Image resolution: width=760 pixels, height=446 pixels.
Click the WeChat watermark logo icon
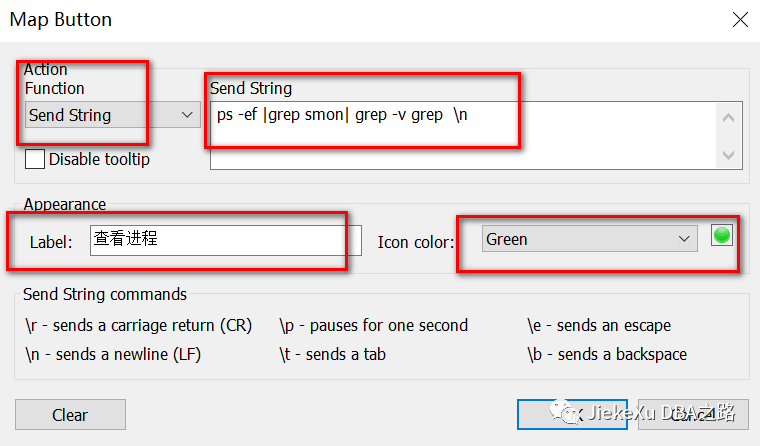click(x=563, y=412)
